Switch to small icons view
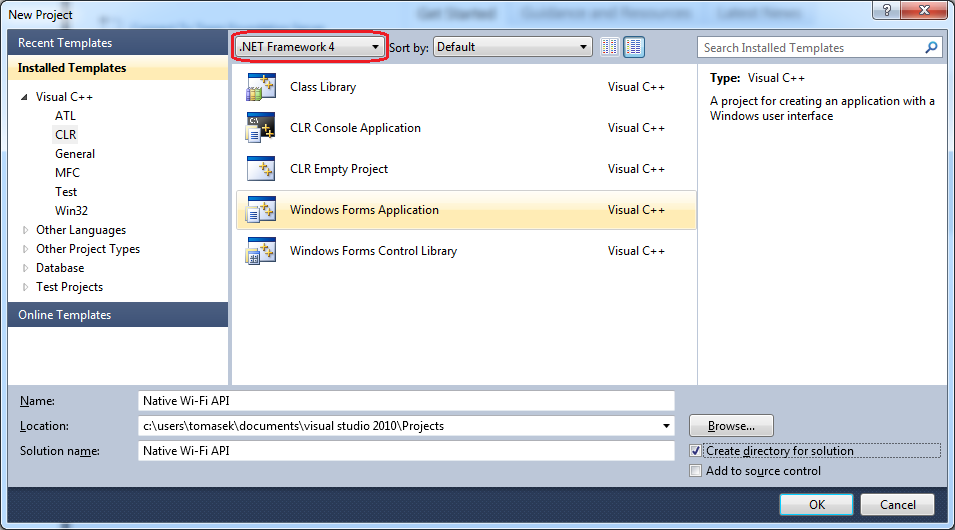This screenshot has width=955, height=530. (x=610, y=47)
